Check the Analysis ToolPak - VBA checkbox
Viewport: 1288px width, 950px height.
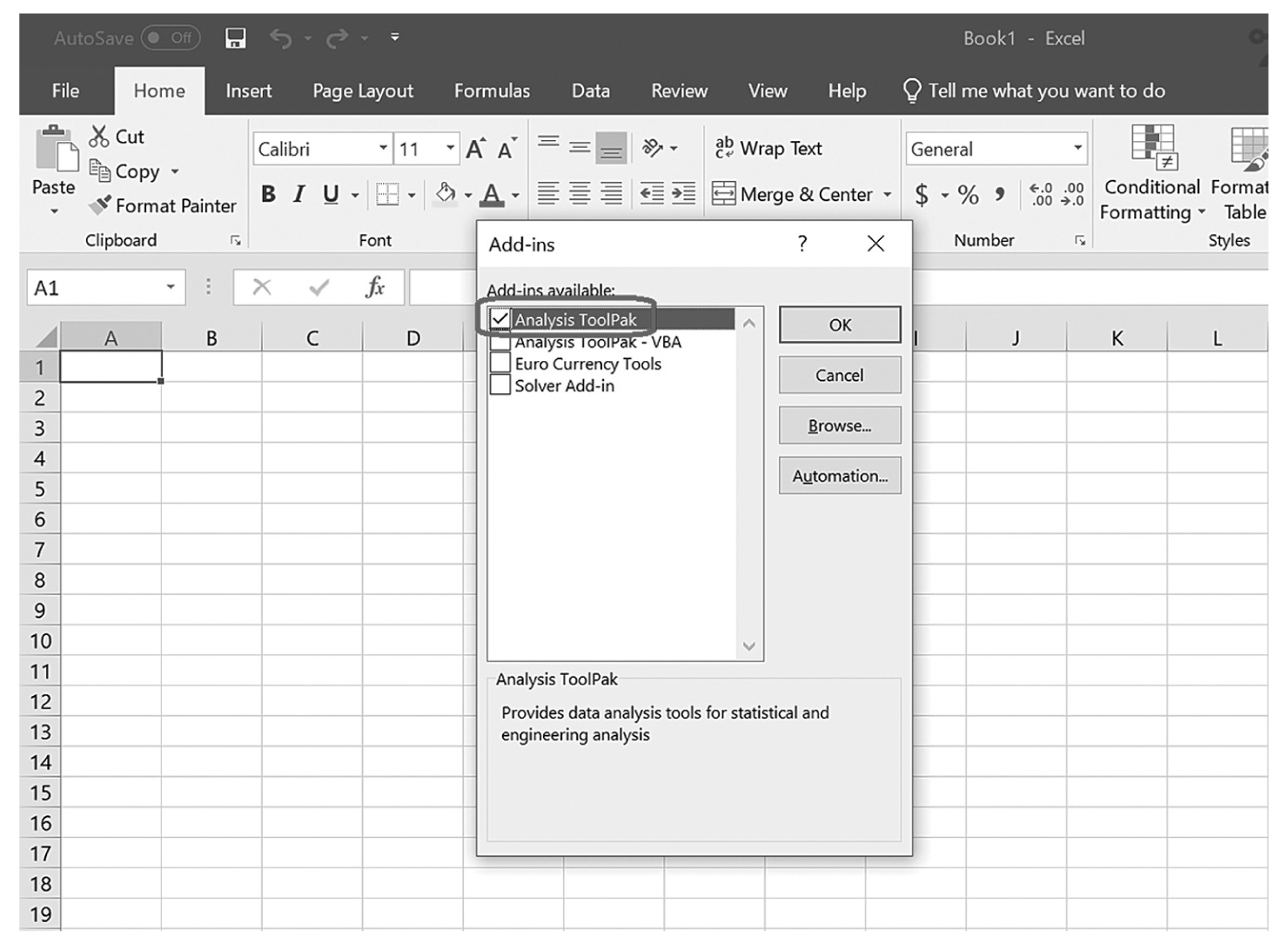pyautogui.click(x=500, y=342)
